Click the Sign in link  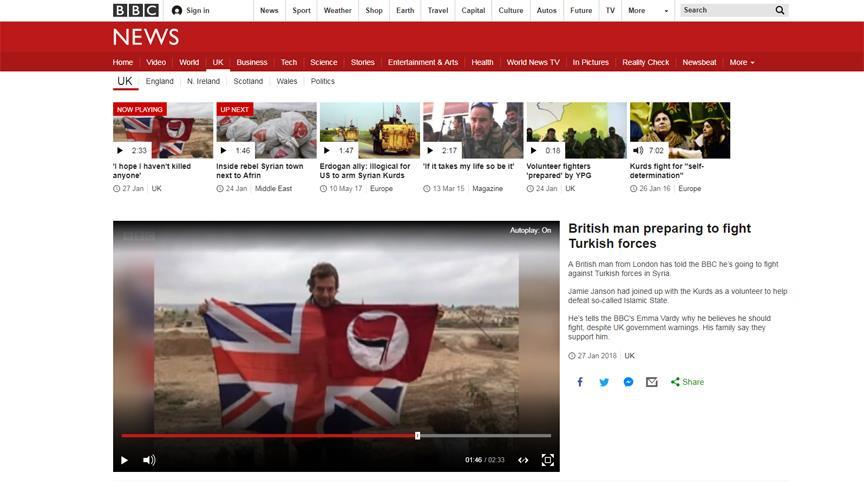190,10
